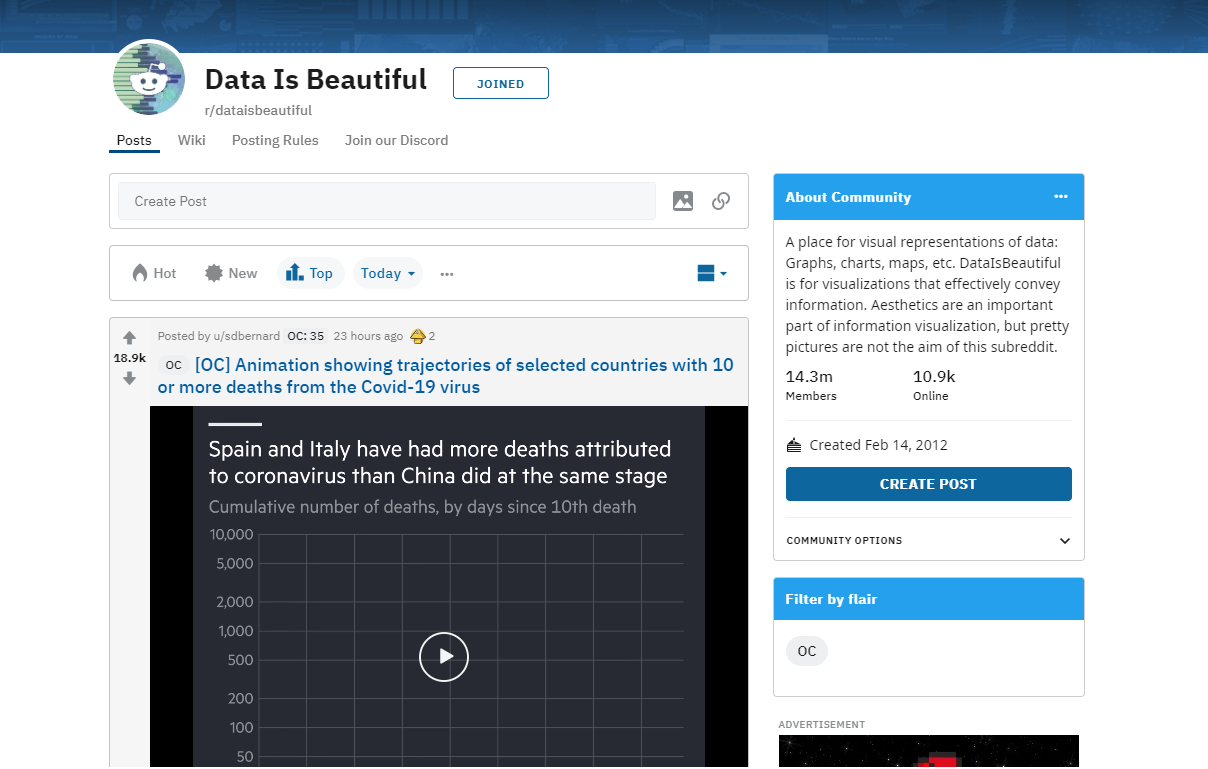Image resolution: width=1208 pixels, height=769 pixels.
Task: Click the 18.9k vote score
Action: [129, 358]
